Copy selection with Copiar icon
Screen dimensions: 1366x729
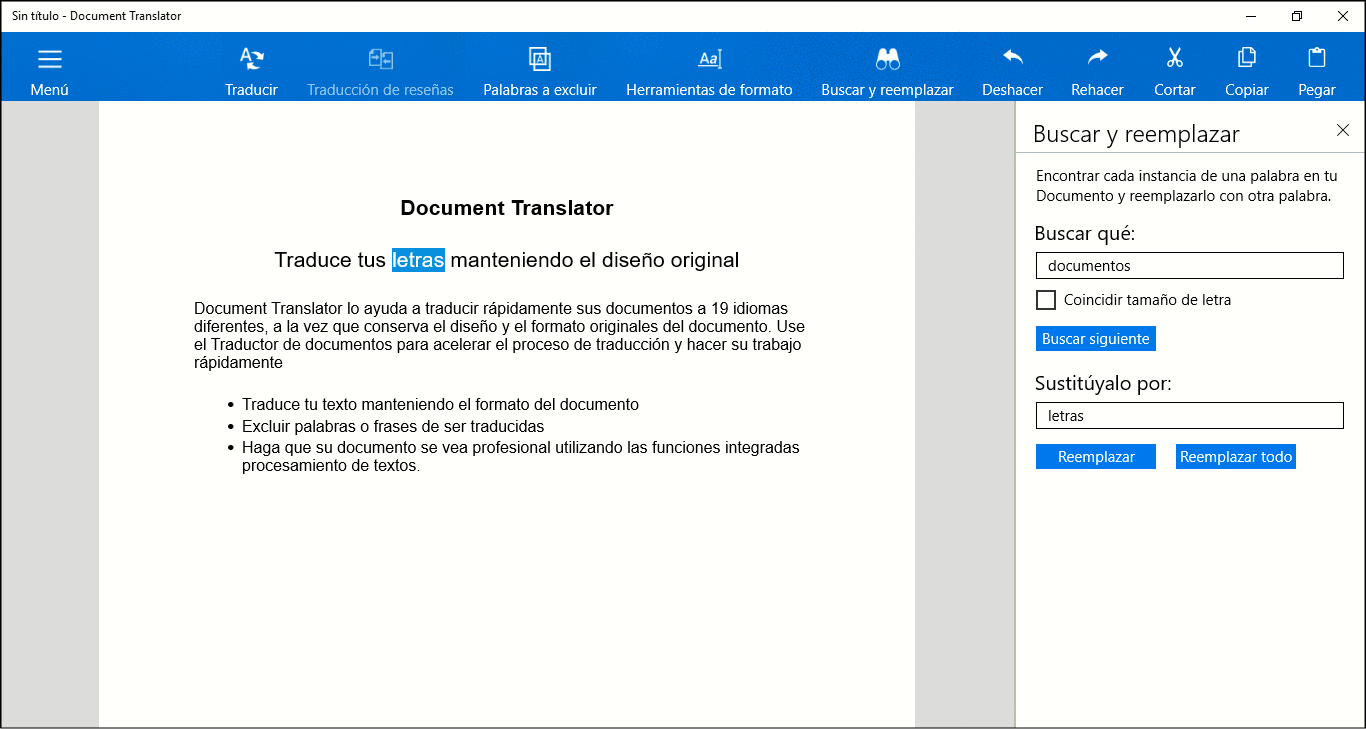[1246, 59]
